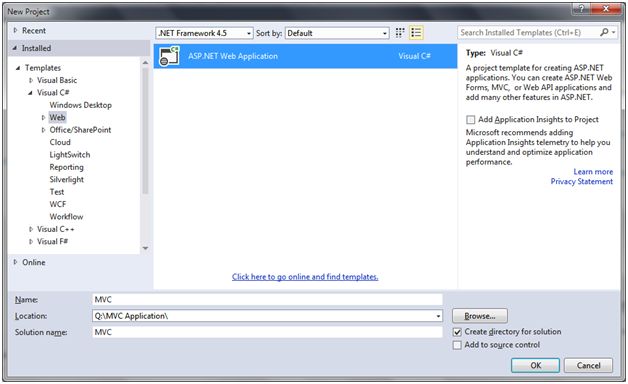Collapse the Visual C# node arrow
The height and width of the screenshot is (384, 628).
pyautogui.click(x=30, y=93)
